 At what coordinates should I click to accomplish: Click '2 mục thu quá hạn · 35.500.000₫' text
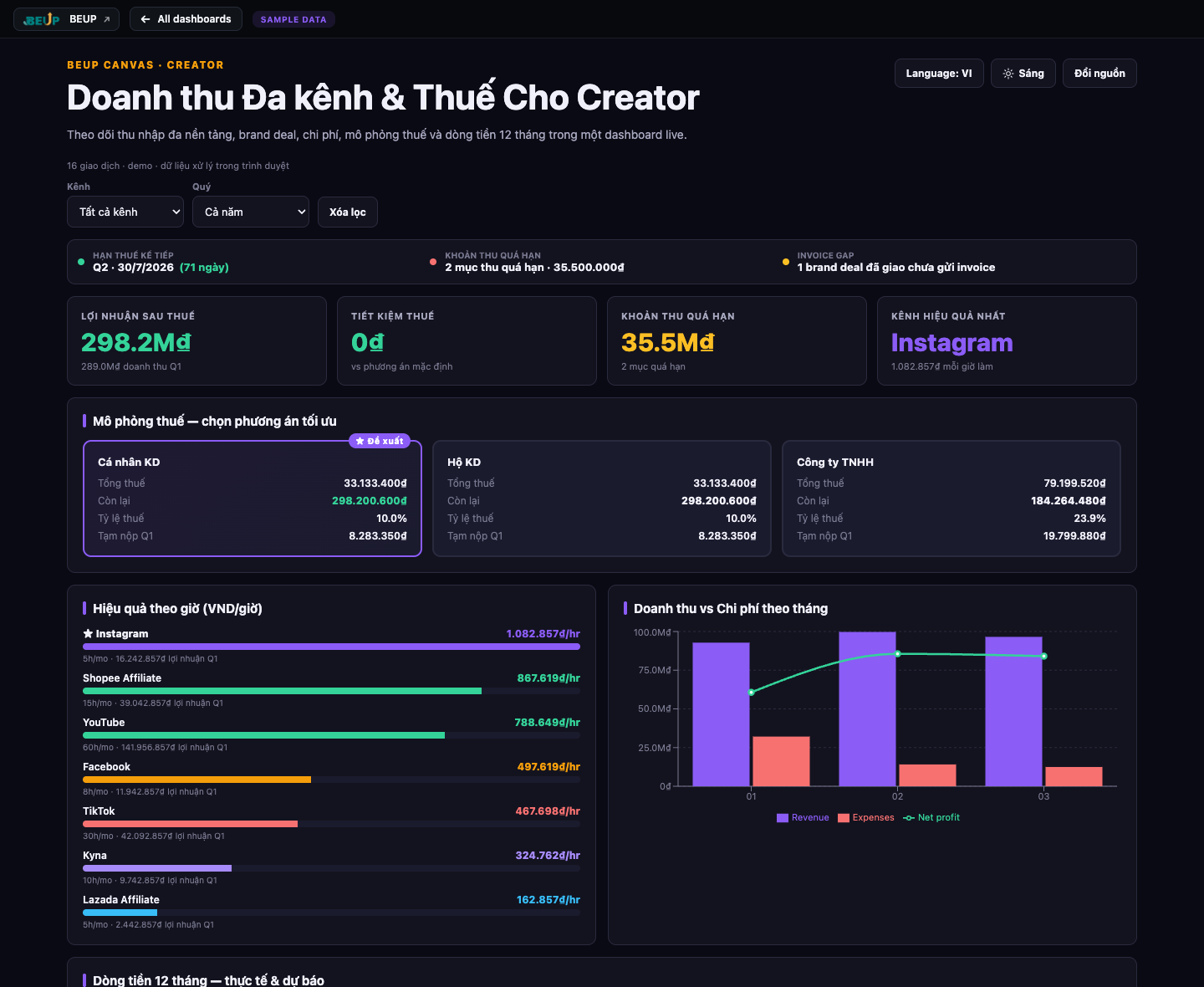(x=534, y=268)
